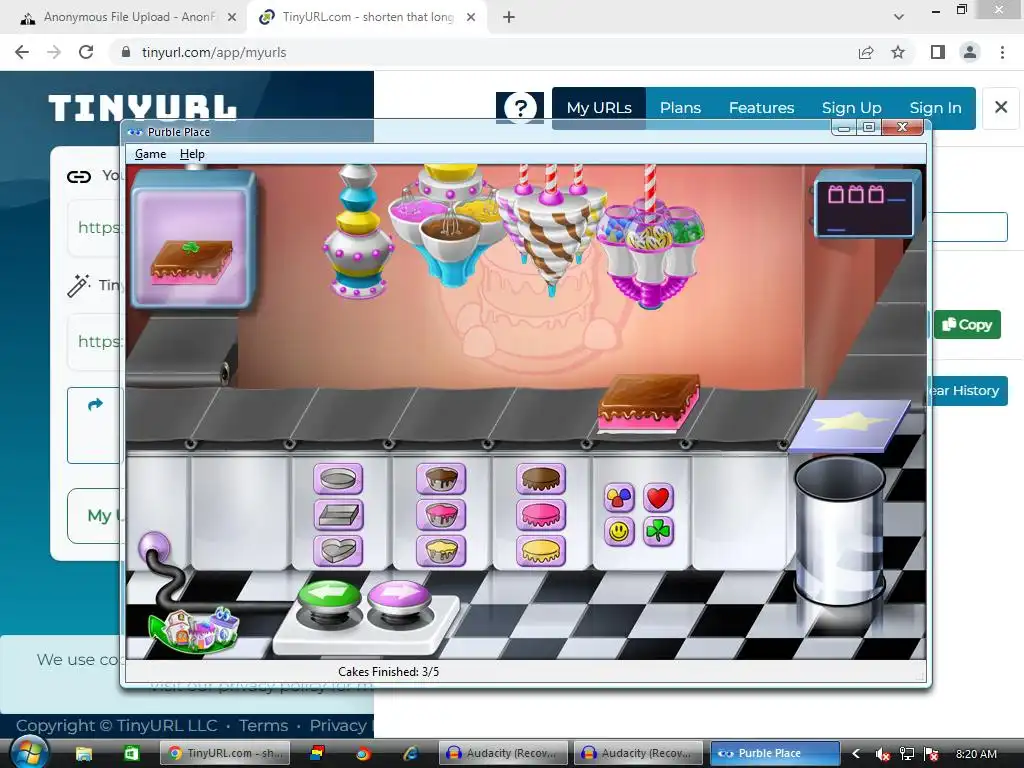The image size is (1024, 768).
Task: Expand the Chrome tab search chevron
Action: coord(899,17)
